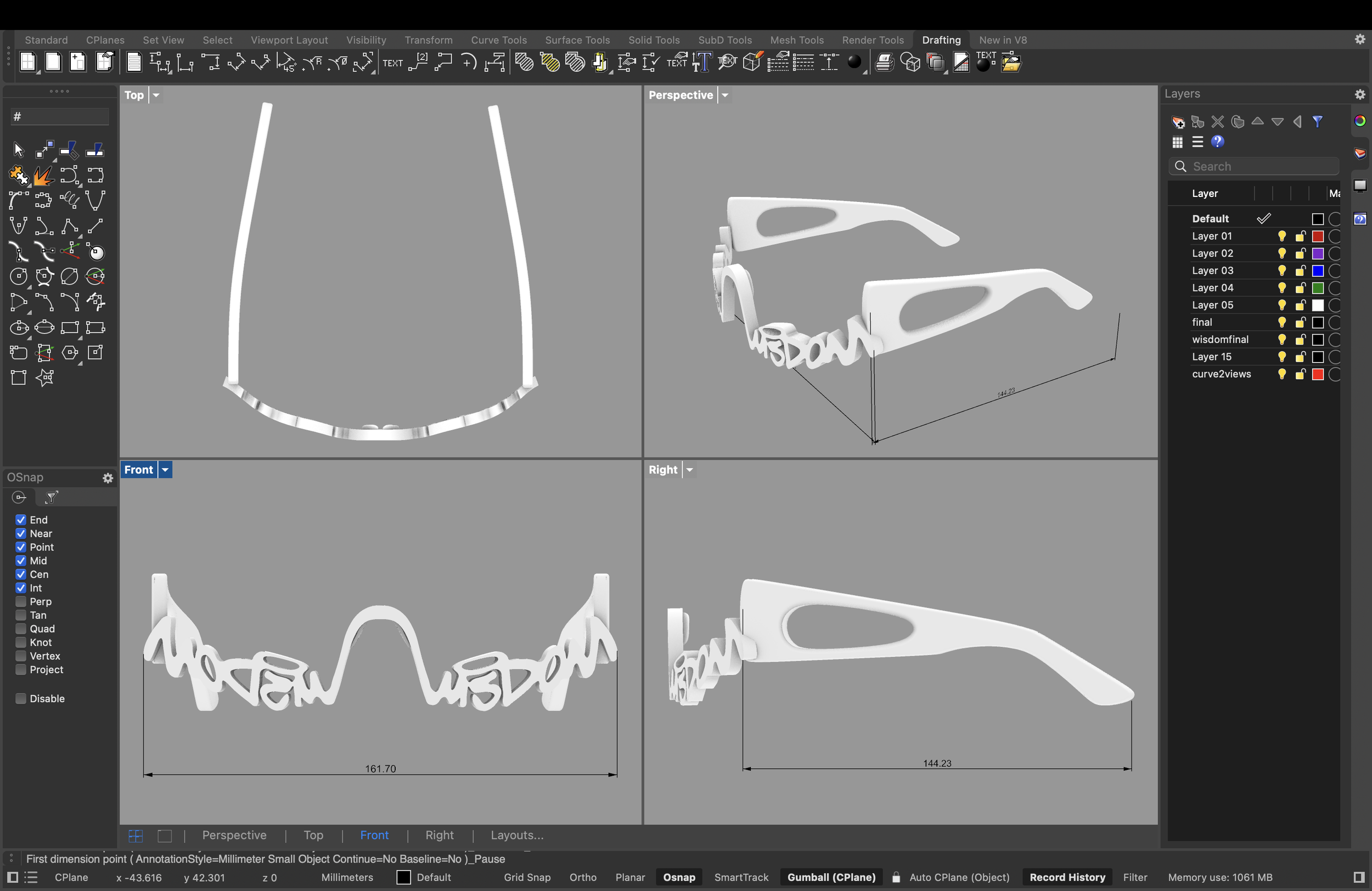Open the Layers panel help question mark
This screenshot has height=891, width=1372.
coord(1217,142)
